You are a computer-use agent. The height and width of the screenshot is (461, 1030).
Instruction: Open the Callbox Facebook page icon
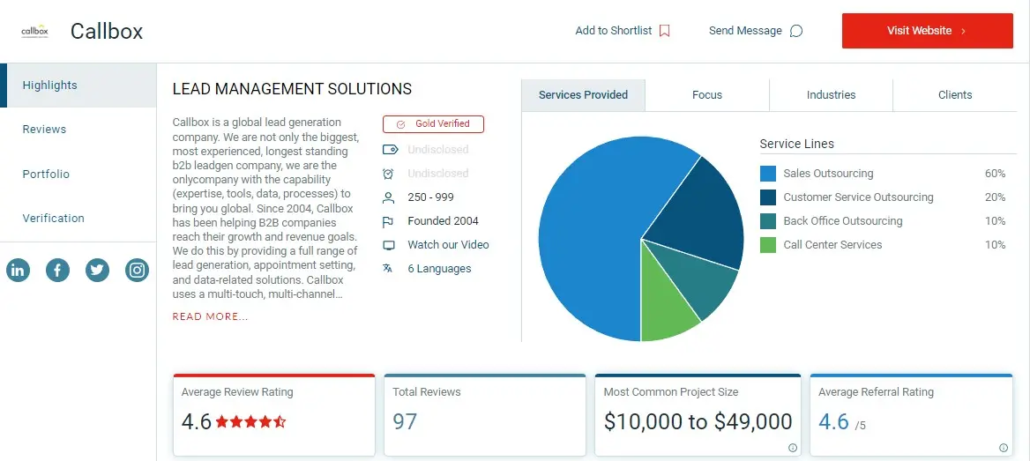58,270
